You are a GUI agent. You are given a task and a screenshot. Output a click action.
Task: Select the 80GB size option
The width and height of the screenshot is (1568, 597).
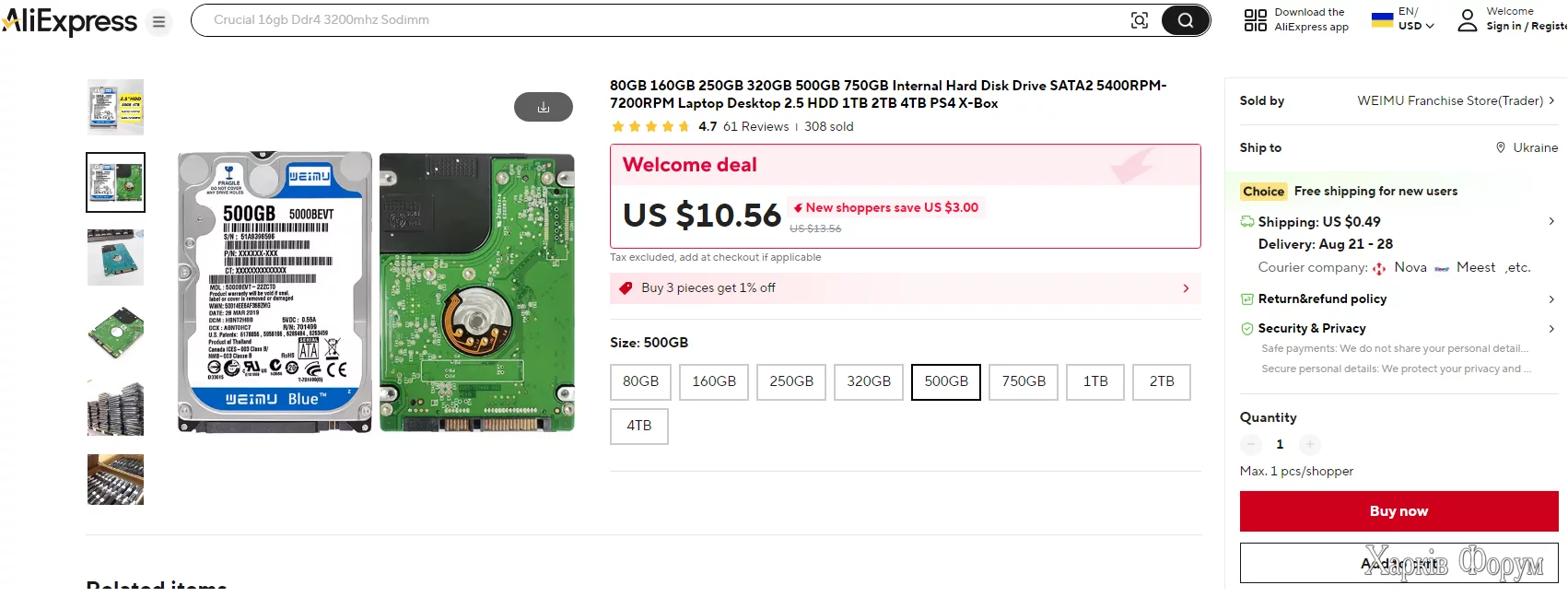(x=640, y=381)
